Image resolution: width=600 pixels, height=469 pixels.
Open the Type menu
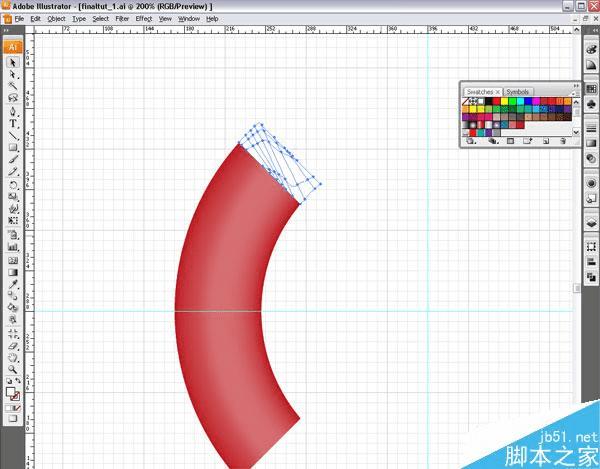tap(79, 19)
